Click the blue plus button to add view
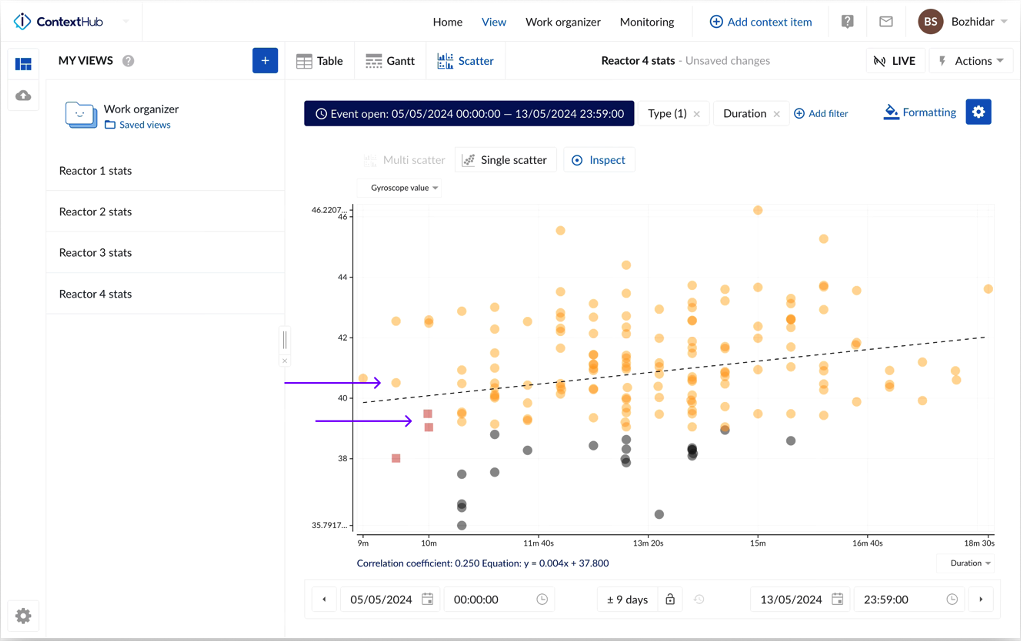 point(265,61)
